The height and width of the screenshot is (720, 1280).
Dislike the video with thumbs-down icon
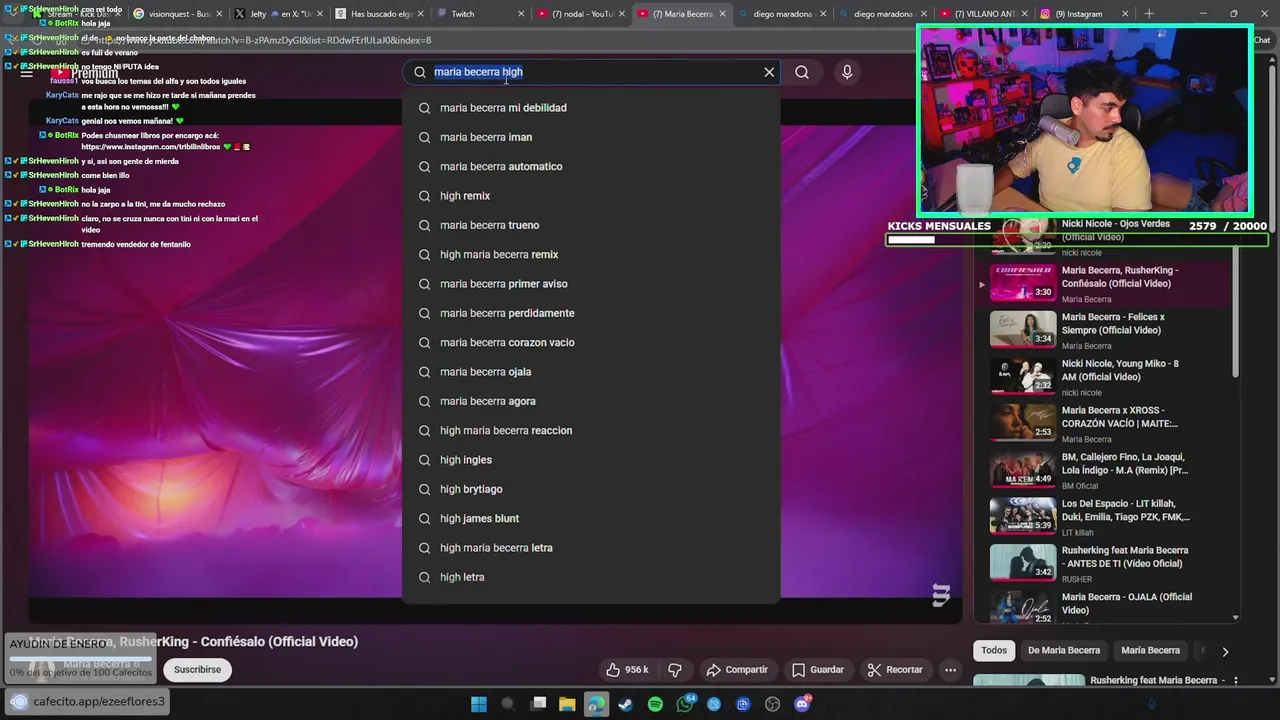pos(675,669)
